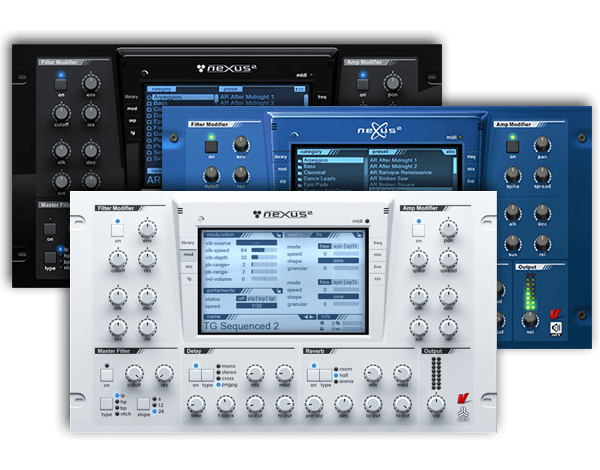Toggle Filter Modifier on button on blue skin

coord(211,147)
